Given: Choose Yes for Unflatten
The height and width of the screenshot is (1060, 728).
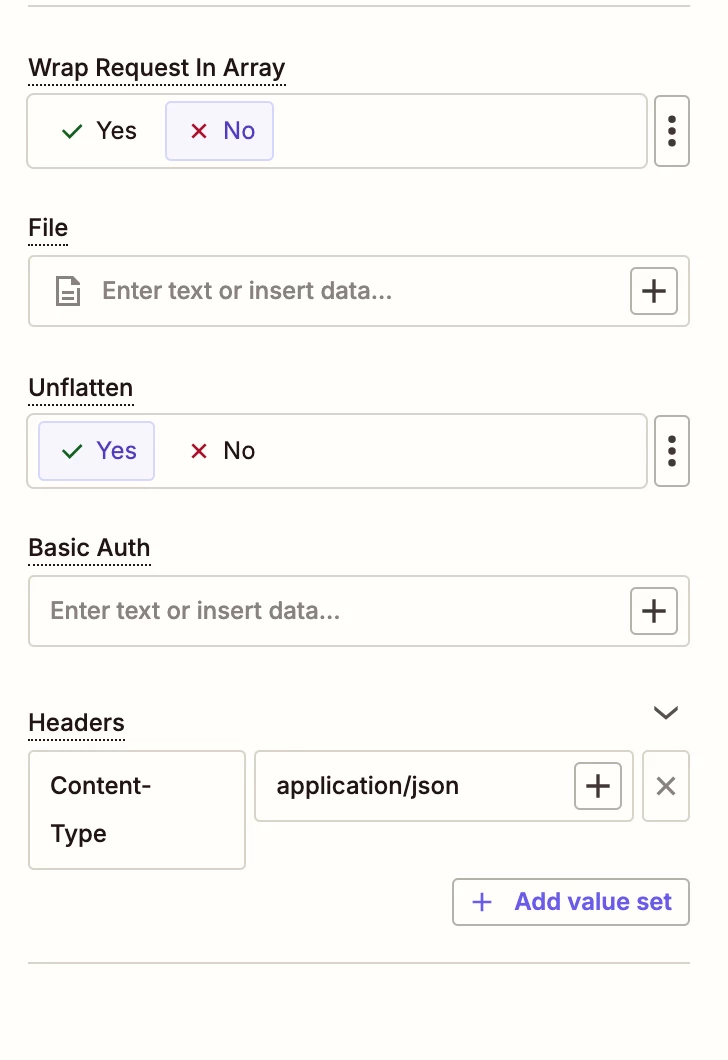Looking at the screenshot, I should [97, 451].
